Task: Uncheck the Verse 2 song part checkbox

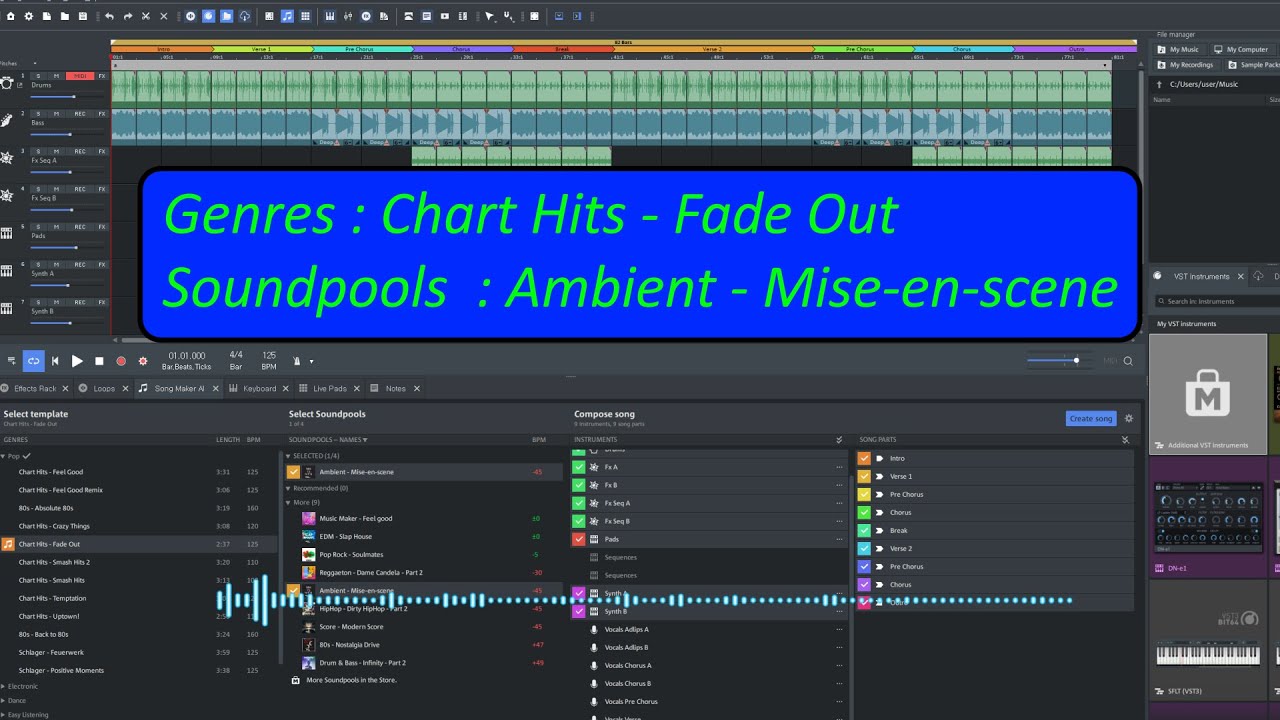Action: [x=865, y=548]
